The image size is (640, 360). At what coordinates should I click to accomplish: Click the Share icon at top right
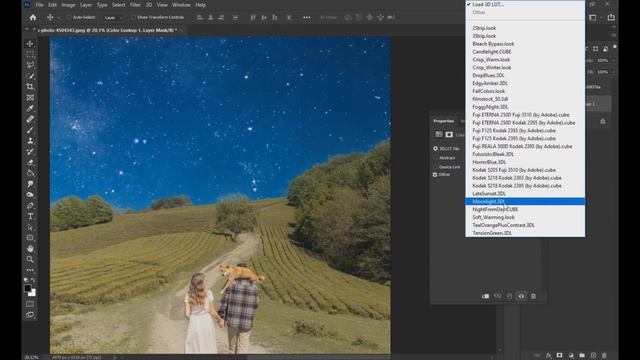611,17
